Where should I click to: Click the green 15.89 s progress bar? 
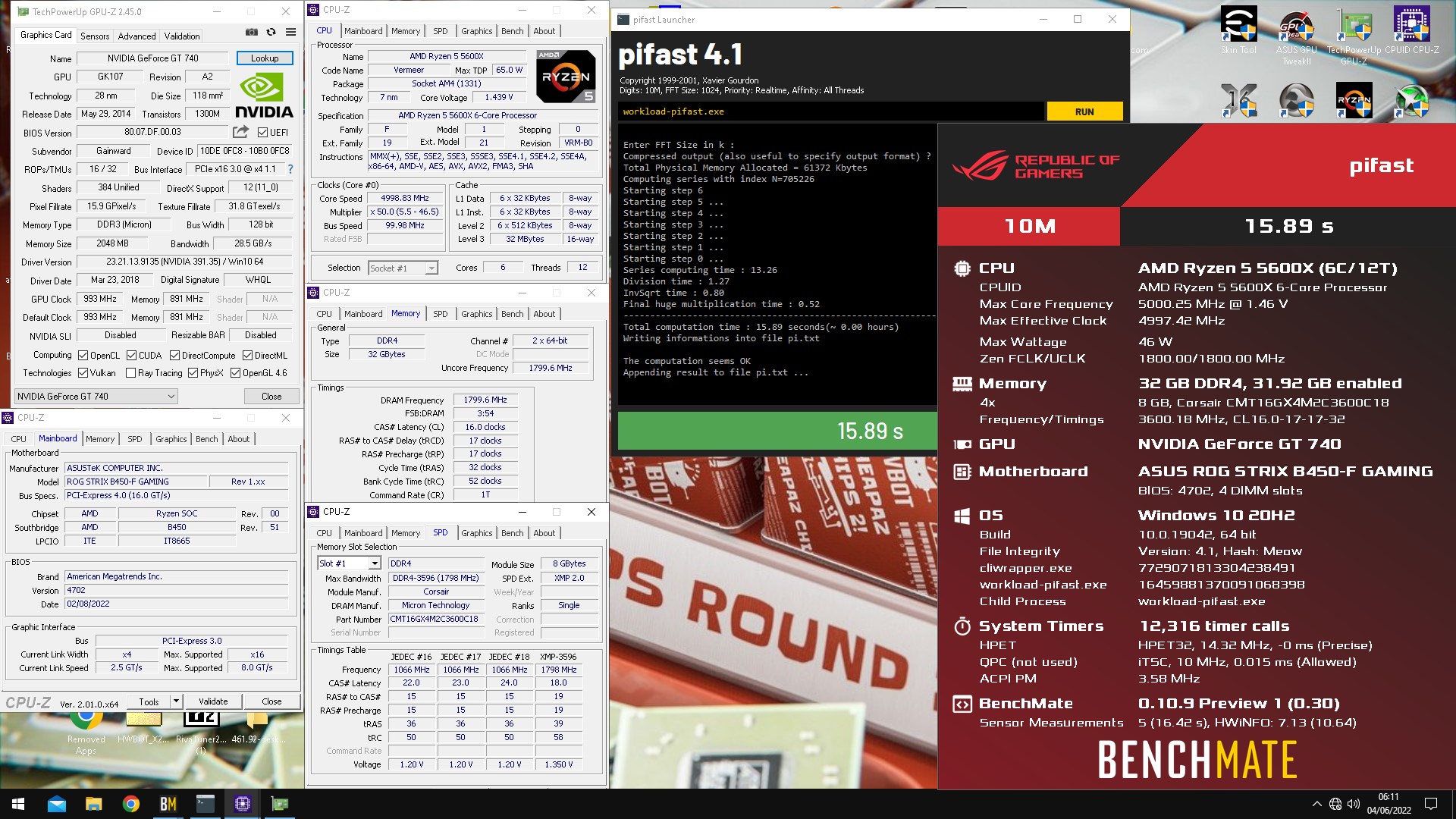[x=777, y=431]
